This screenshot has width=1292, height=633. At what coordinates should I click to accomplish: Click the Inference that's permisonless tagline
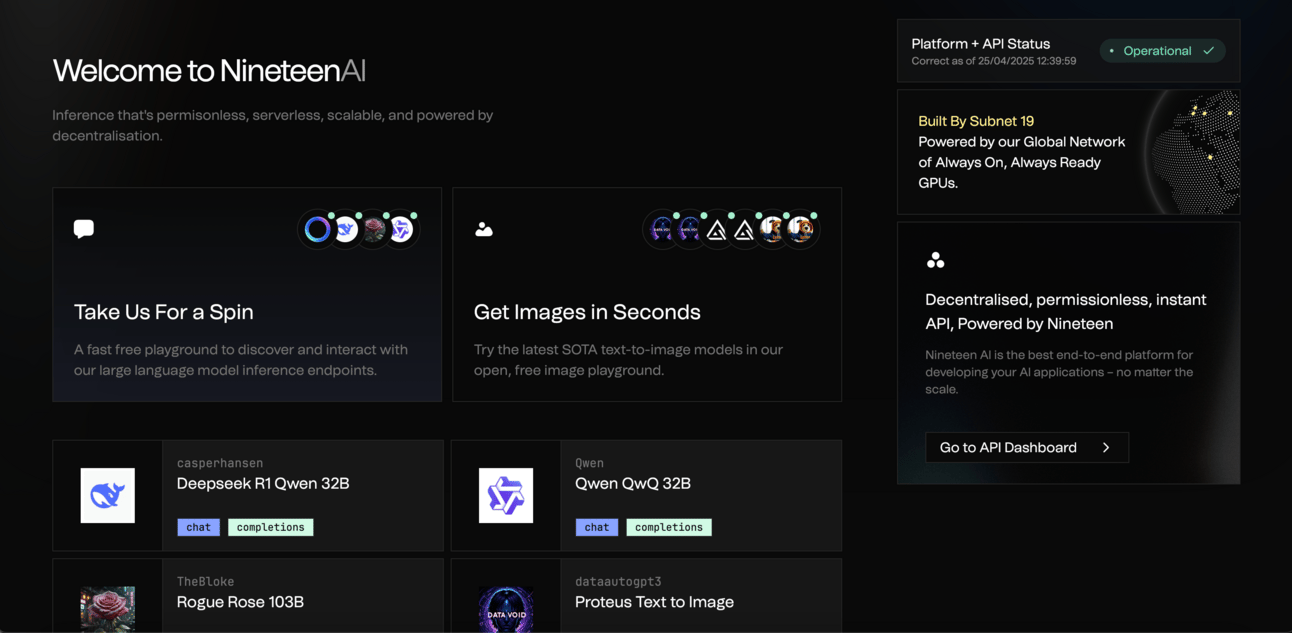[x=273, y=125]
